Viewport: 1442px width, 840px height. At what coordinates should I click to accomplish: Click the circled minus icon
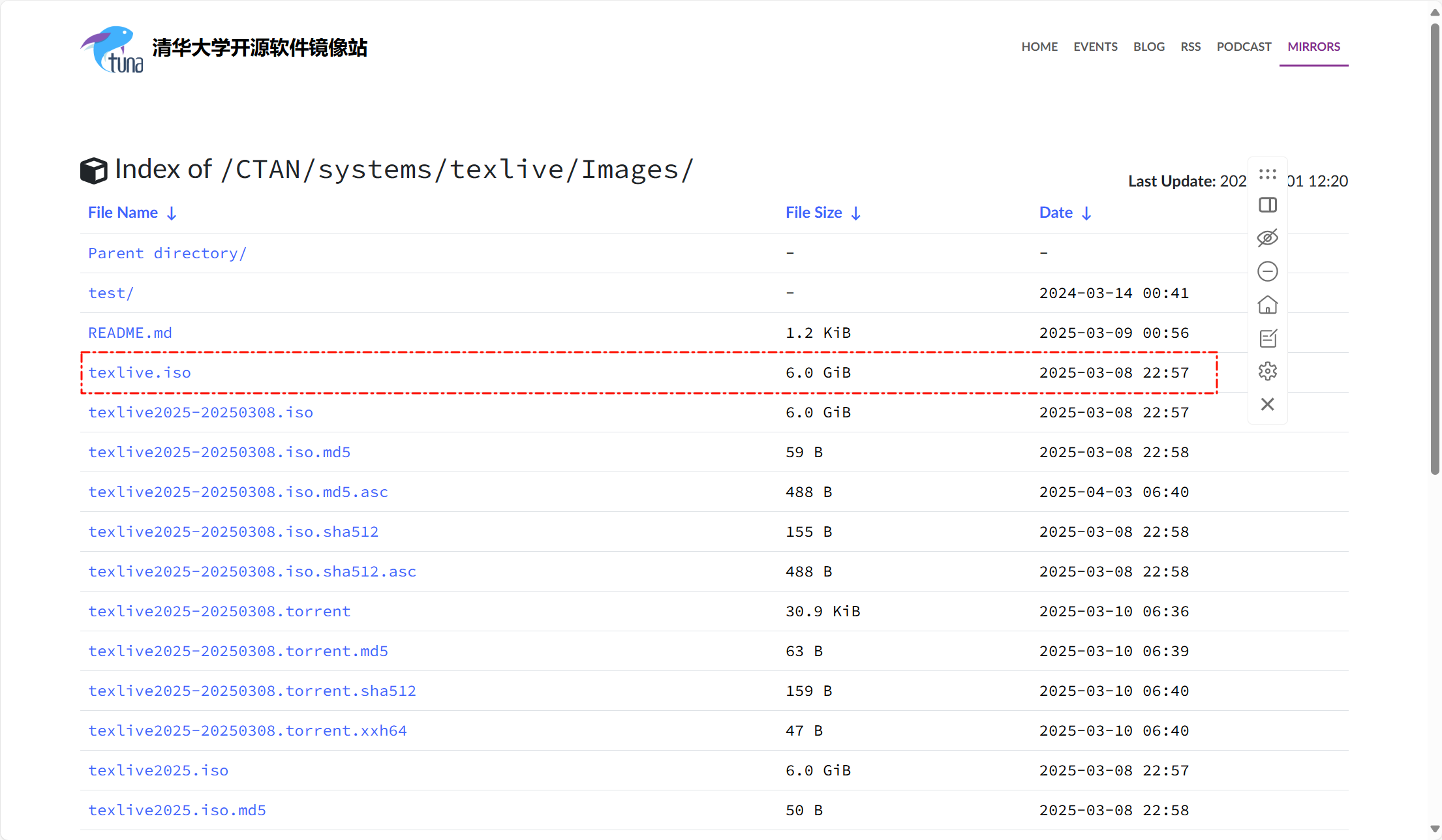click(1267, 271)
